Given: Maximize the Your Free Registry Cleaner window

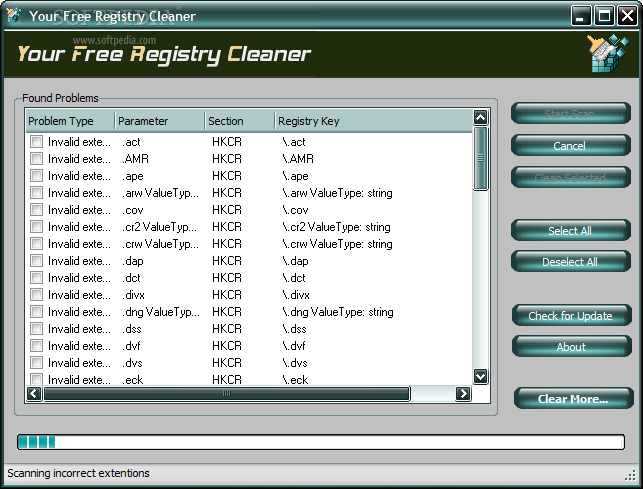Looking at the screenshot, I should point(604,16).
